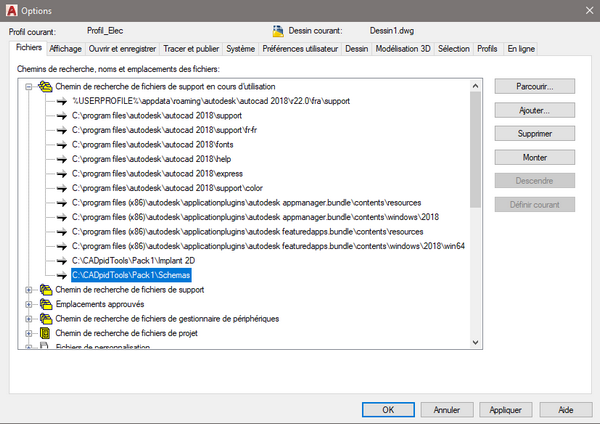
Task: Click the Supprimer button
Action: (x=534, y=133)
